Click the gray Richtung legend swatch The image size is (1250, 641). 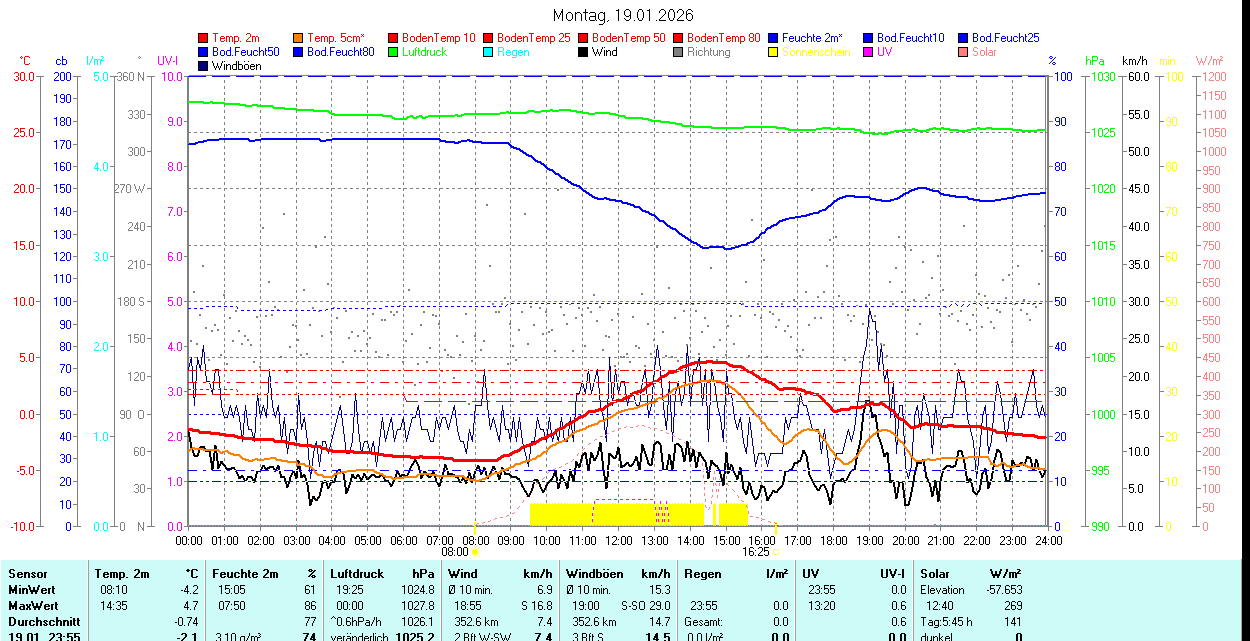(679, 52)
